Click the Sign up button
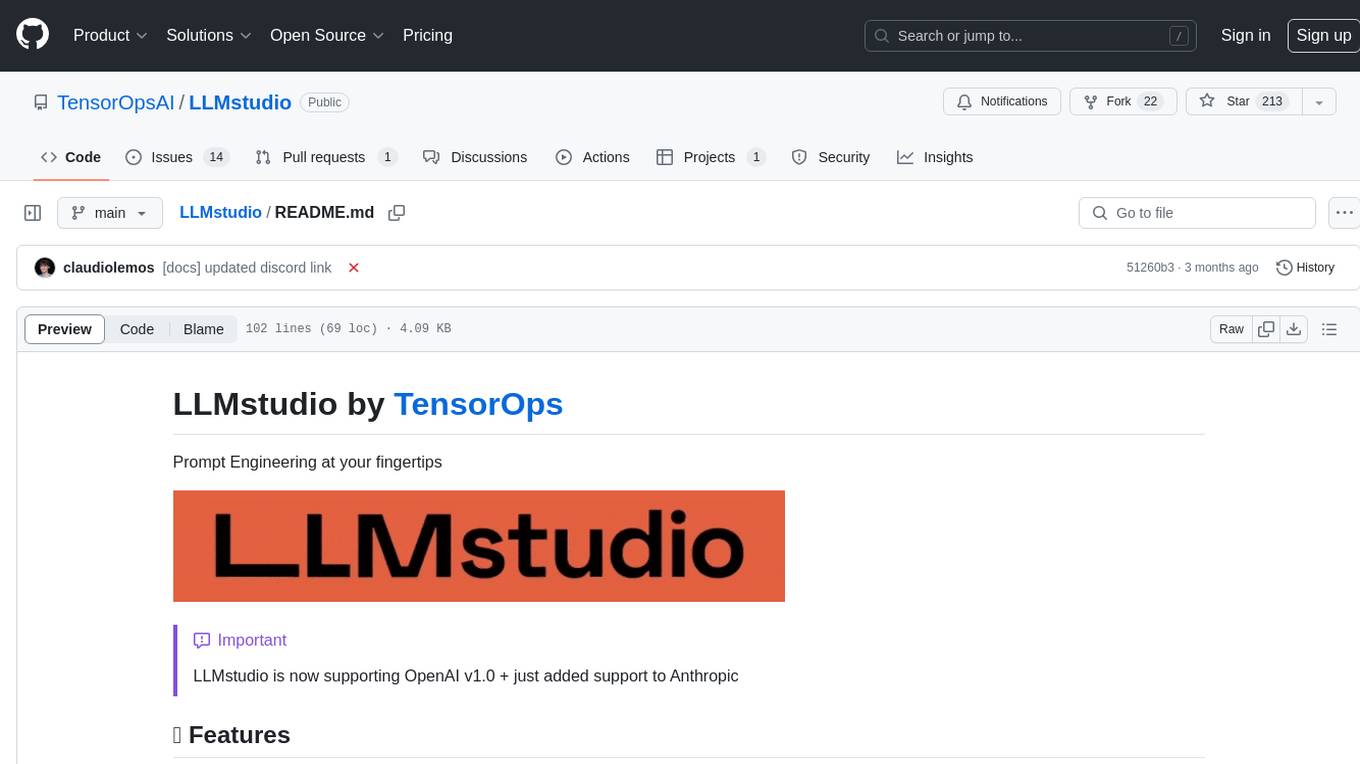Screen dimensions: 1360x764 click(1323, 35)
